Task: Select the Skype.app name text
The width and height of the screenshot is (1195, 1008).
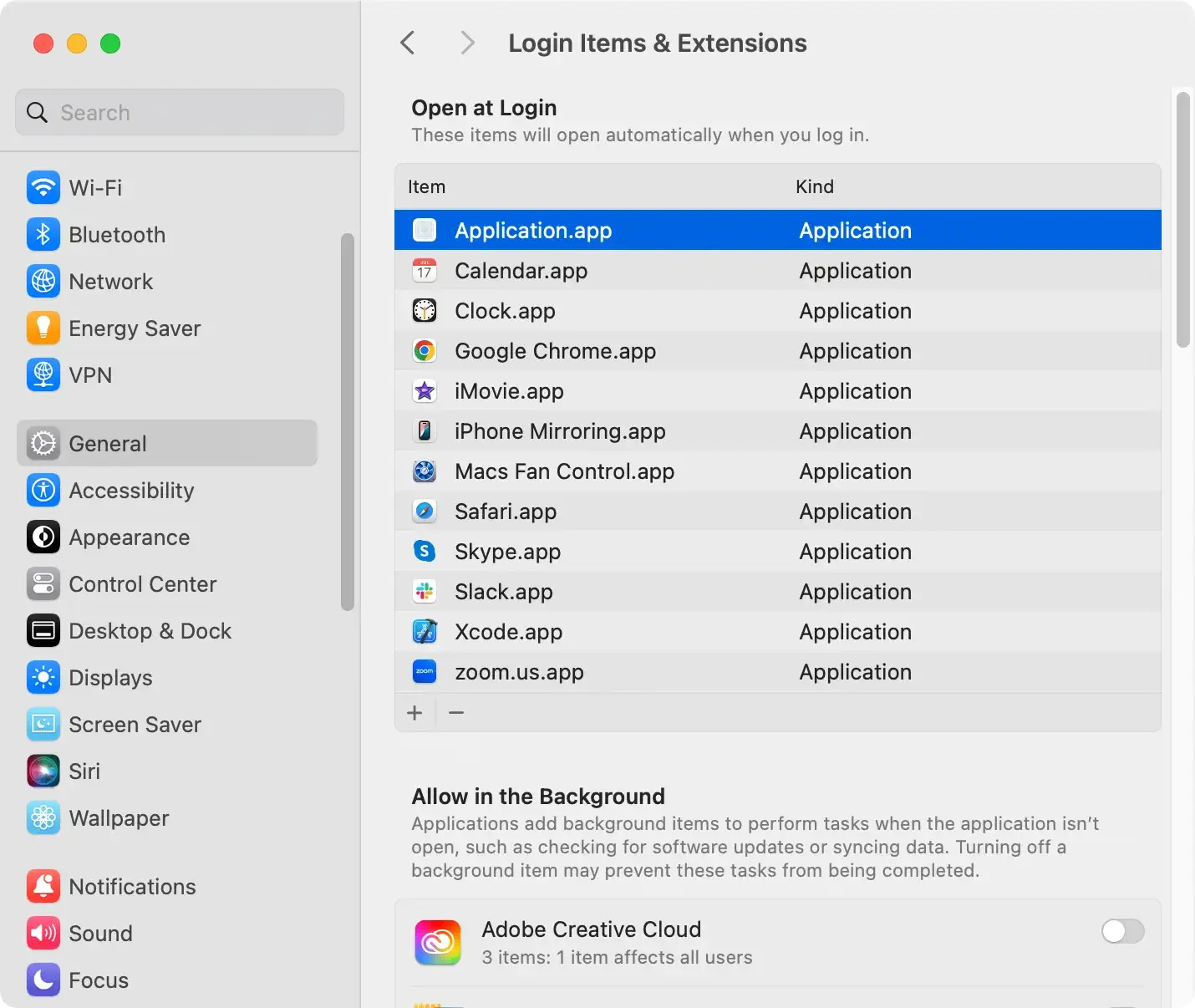Action: point(507,552)
